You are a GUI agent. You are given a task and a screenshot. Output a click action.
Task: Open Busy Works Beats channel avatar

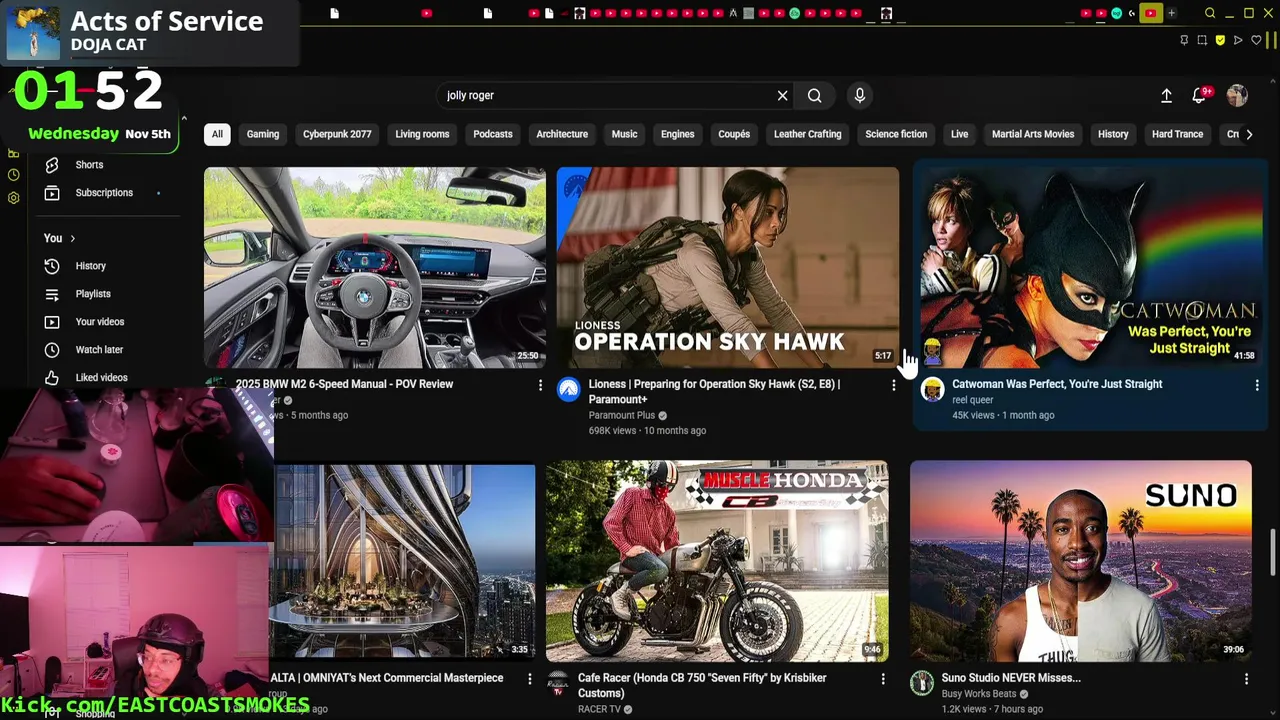click(x=921, y=684)
